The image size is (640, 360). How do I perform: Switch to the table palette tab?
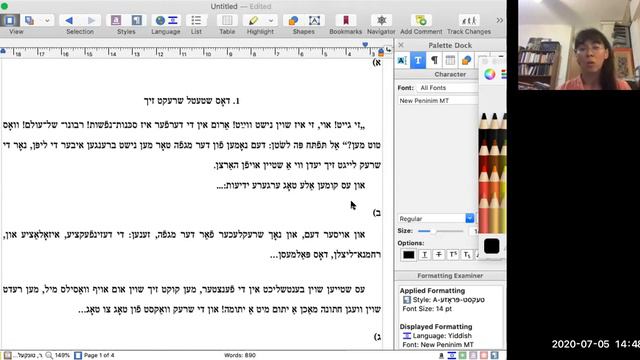[x=450, y=60]
